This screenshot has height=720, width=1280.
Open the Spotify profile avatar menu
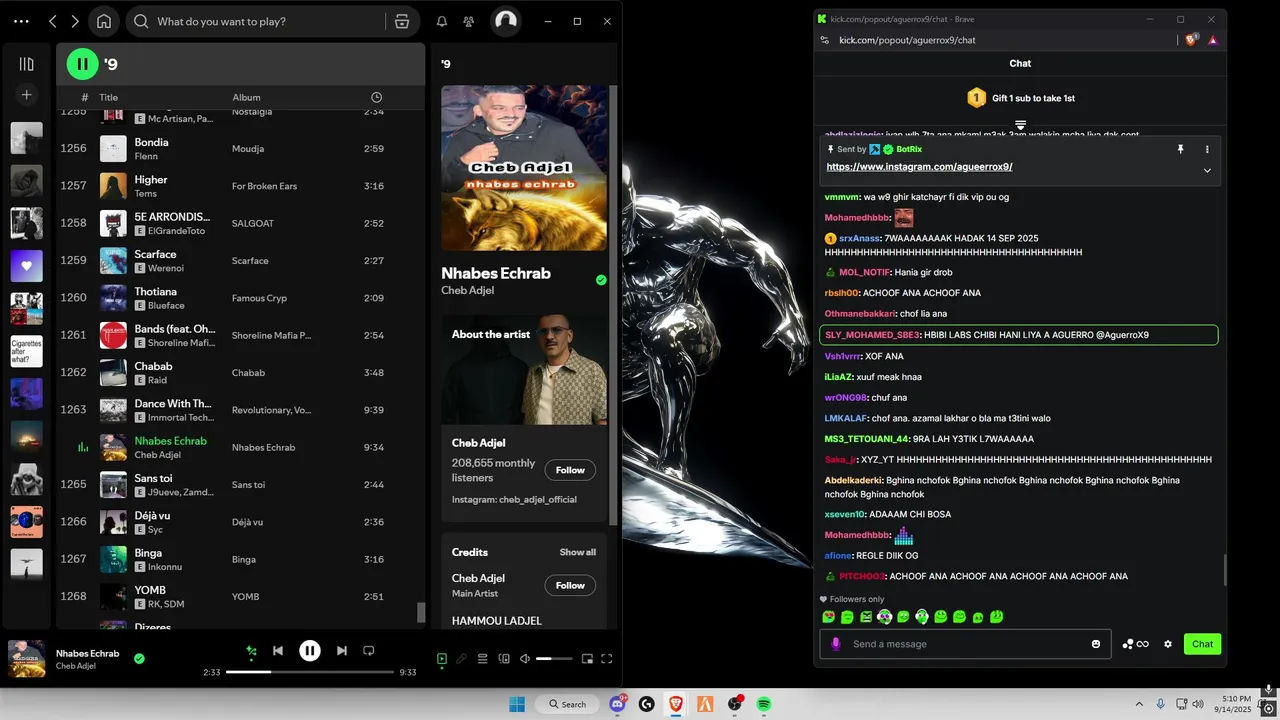(x=506, y=21)
